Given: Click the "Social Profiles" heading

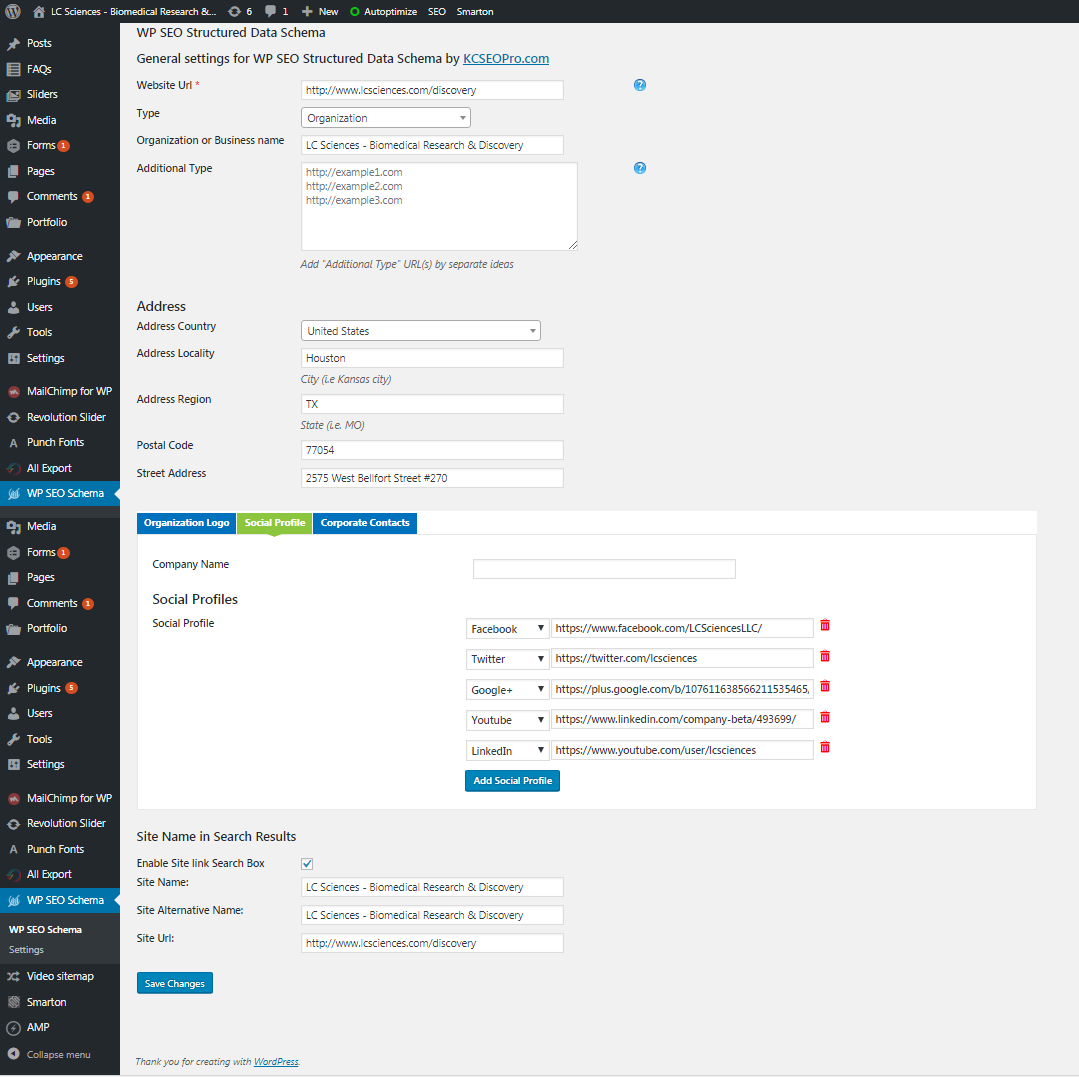Looking at the screenshot, I should (x=195, y=599).
